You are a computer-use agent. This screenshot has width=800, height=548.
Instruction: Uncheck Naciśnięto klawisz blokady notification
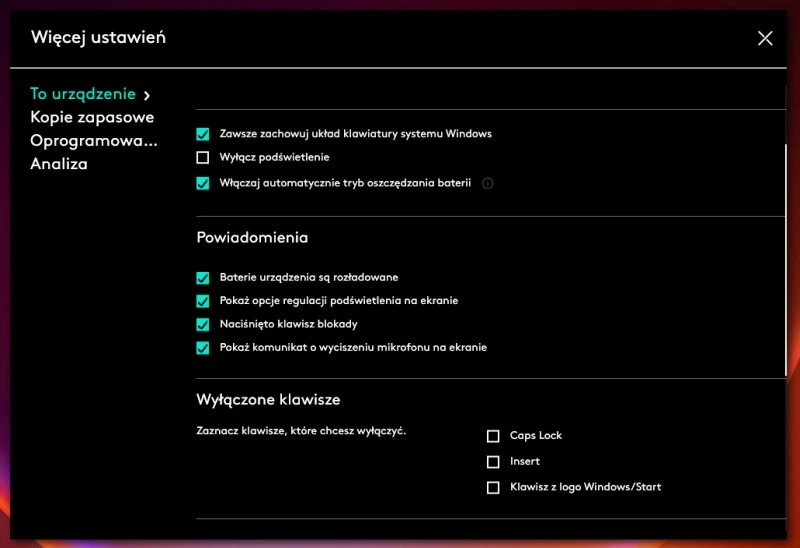pyautogui.click(x=203, y=324)
